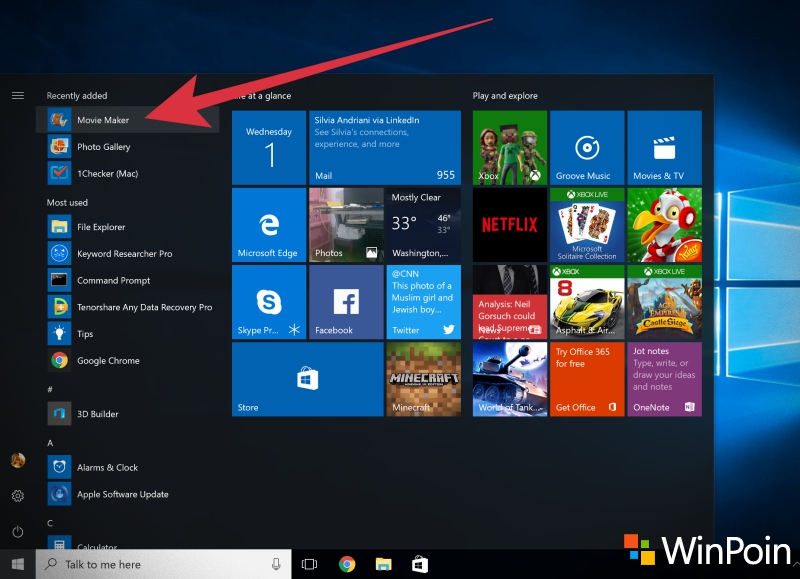This screenshot has height=579, width=800.
Task: Click the 'A' alphabet section header
Action: pos(50,443)
